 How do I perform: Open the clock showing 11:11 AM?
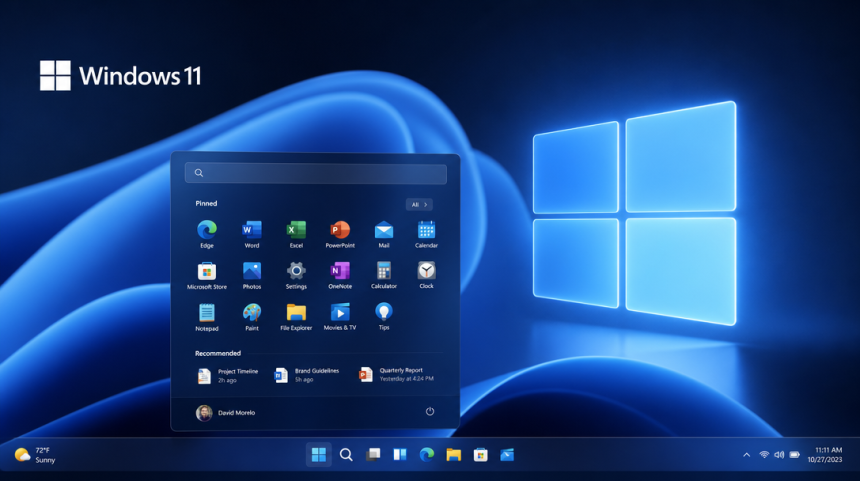825,455
